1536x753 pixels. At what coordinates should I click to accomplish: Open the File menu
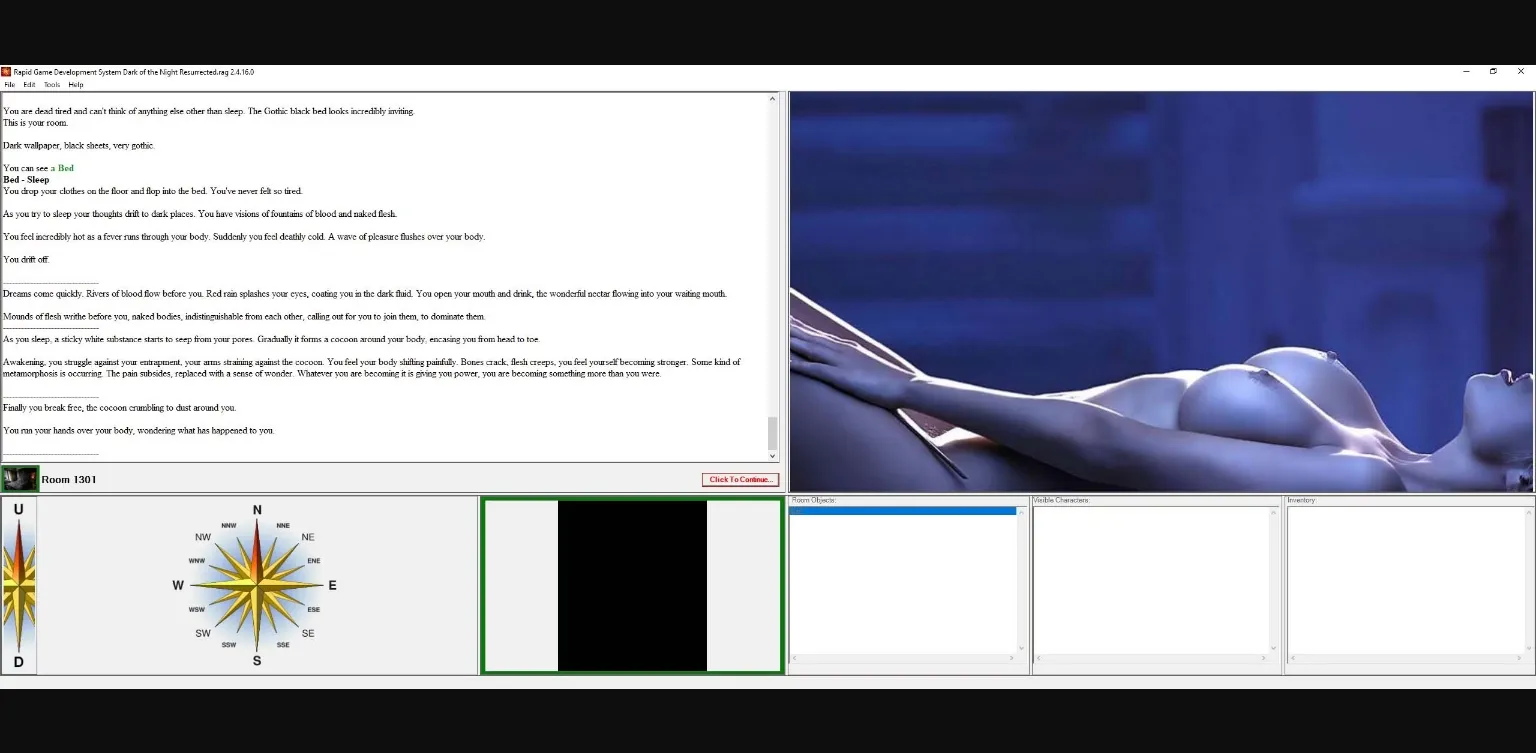click(10, 85)
